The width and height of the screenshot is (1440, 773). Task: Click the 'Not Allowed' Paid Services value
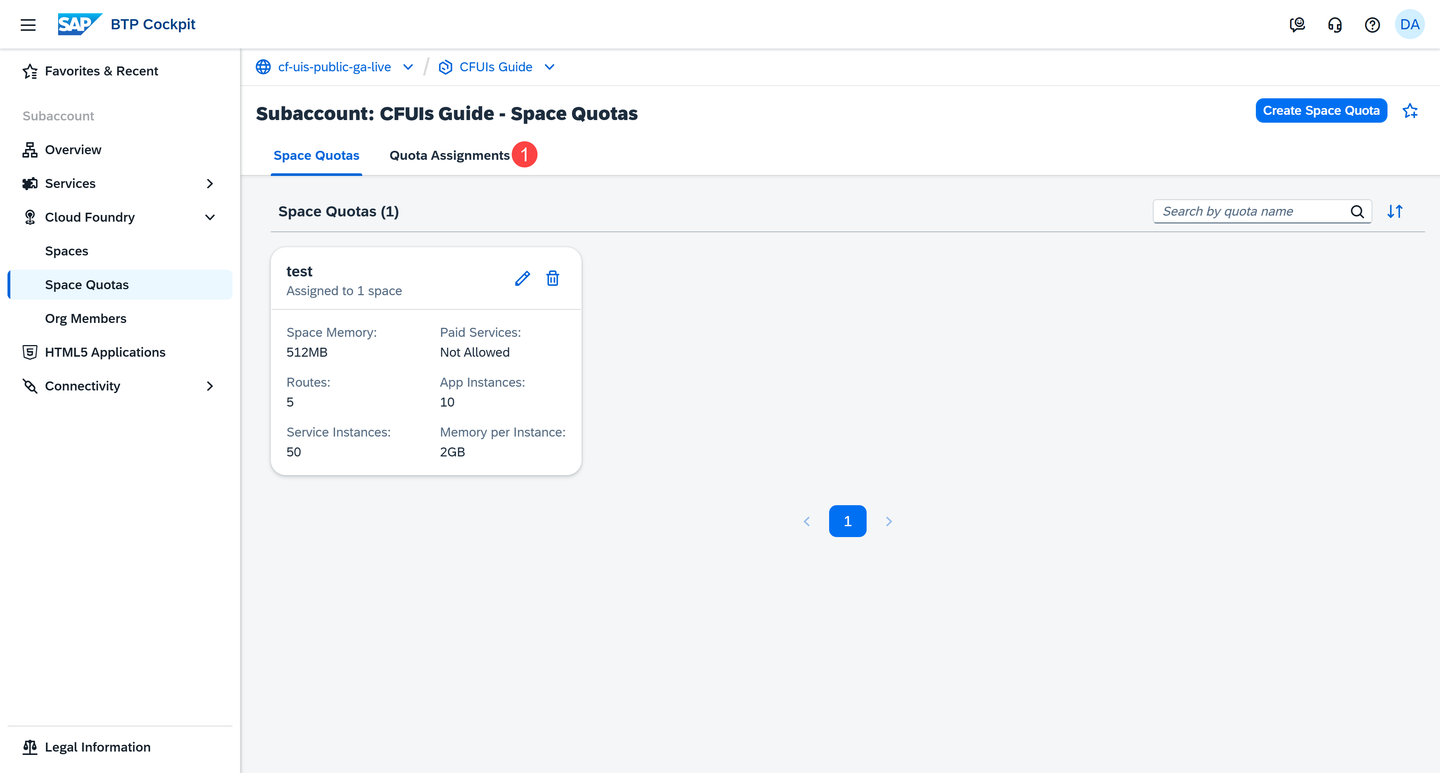475,352
